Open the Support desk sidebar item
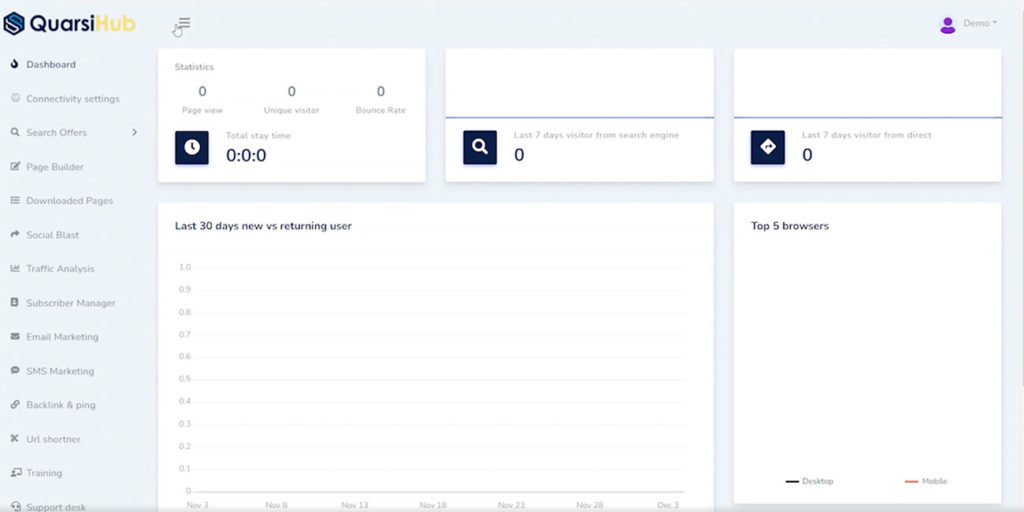The height and width of the screenshot is (512, 1024). coord(56,507)
